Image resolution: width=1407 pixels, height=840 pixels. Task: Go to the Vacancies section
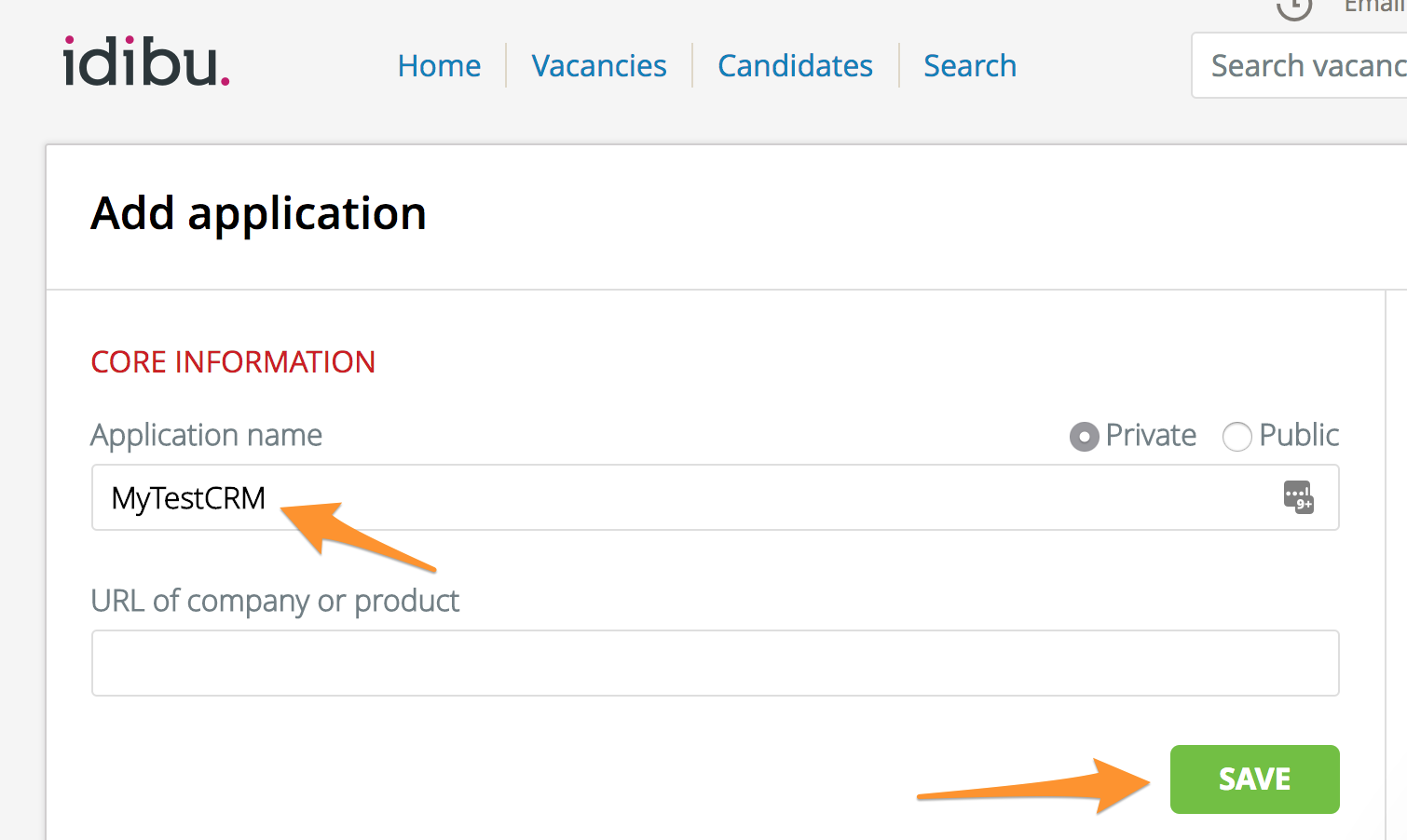pos(599,66)
